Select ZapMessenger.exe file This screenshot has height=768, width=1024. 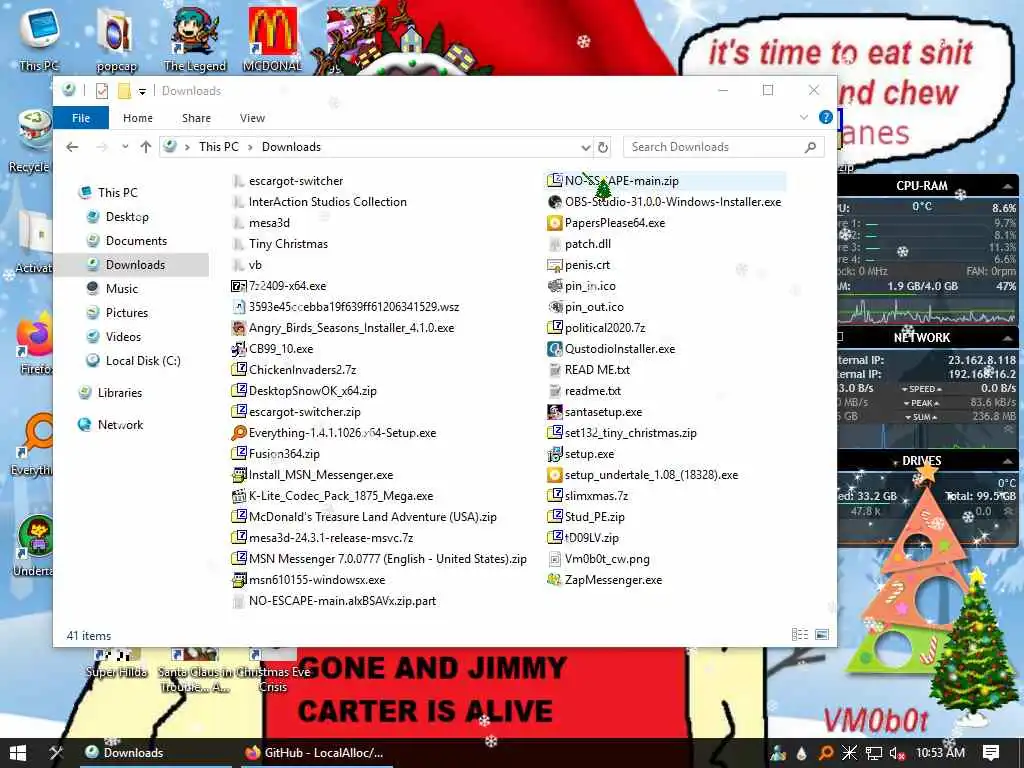pyautogui.click(x=605, y=580)
